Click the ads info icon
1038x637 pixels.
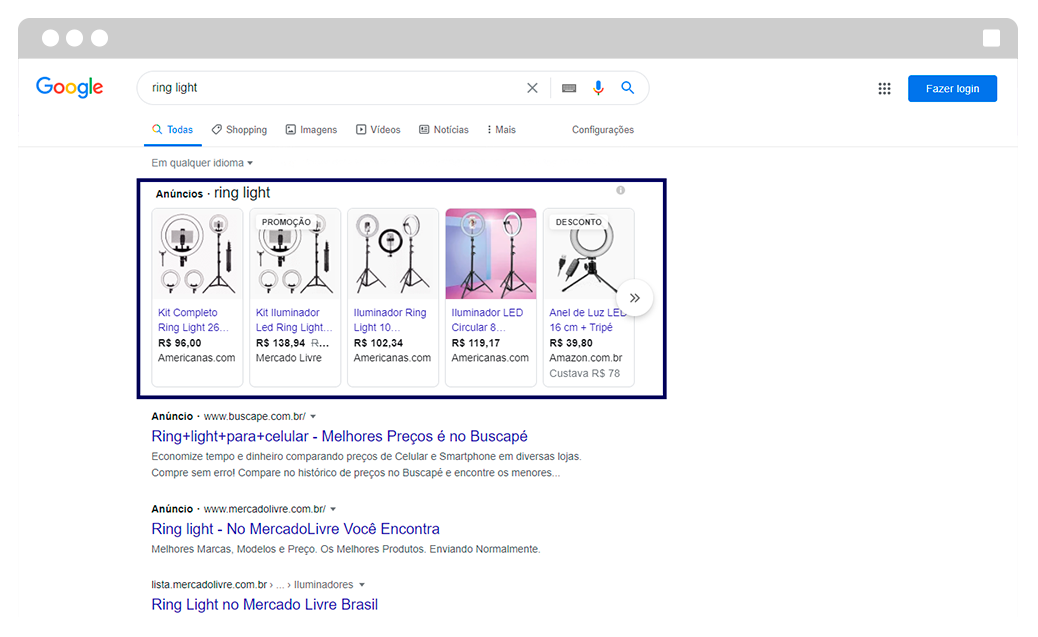[x=620, y=190]
